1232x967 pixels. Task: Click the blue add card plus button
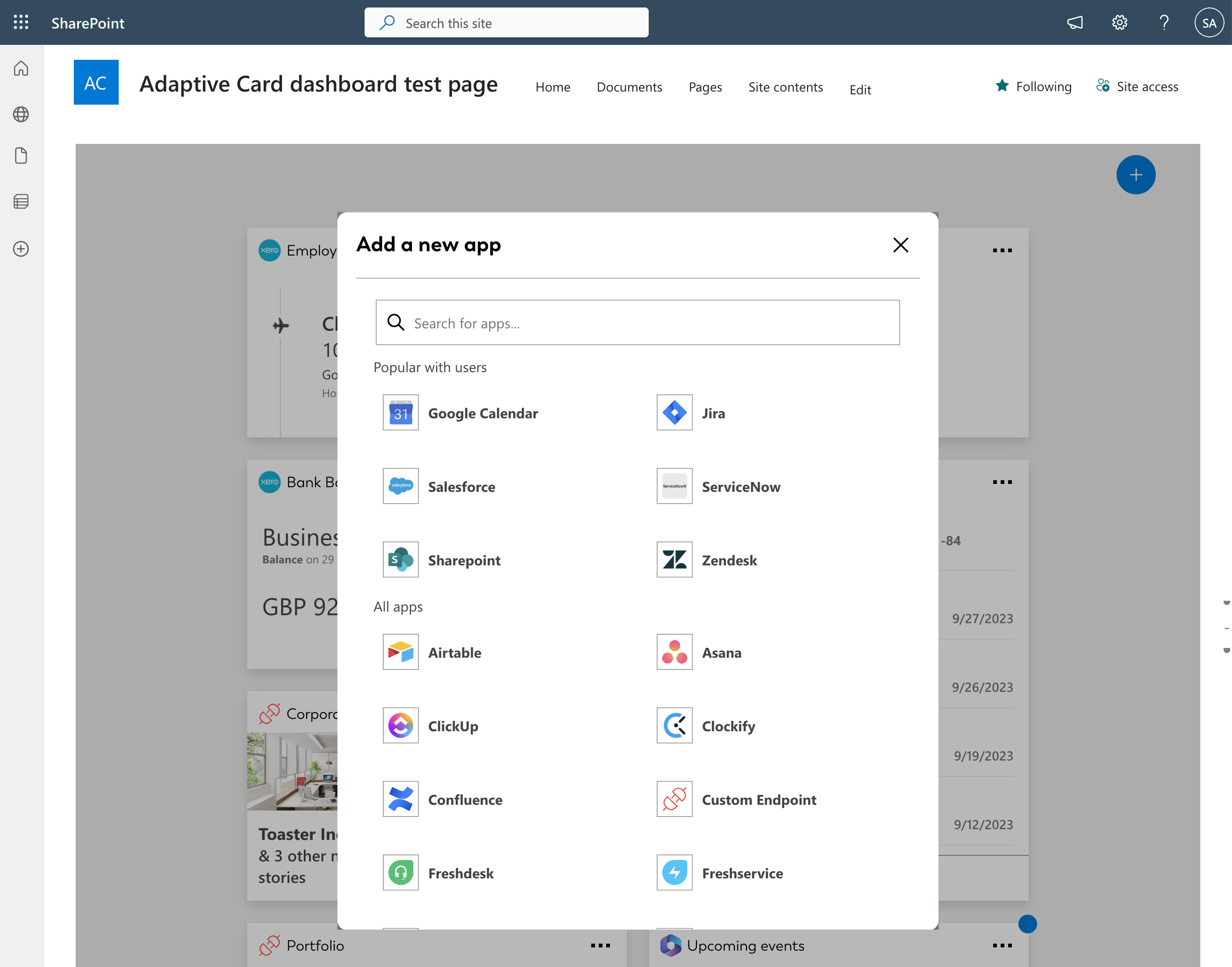point(1136,175)
